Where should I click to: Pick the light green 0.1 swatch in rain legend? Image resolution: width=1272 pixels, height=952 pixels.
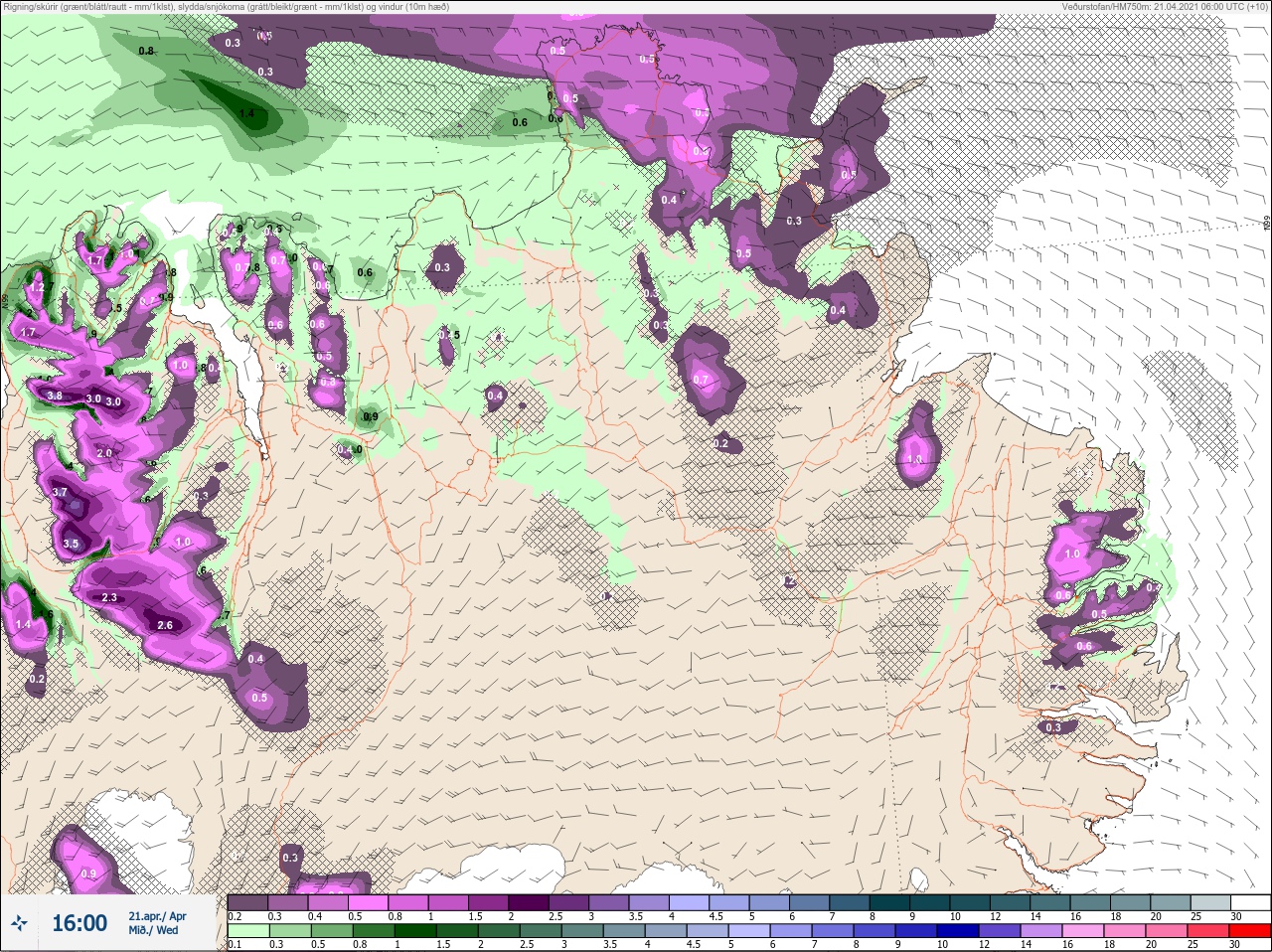pos(246,931)
